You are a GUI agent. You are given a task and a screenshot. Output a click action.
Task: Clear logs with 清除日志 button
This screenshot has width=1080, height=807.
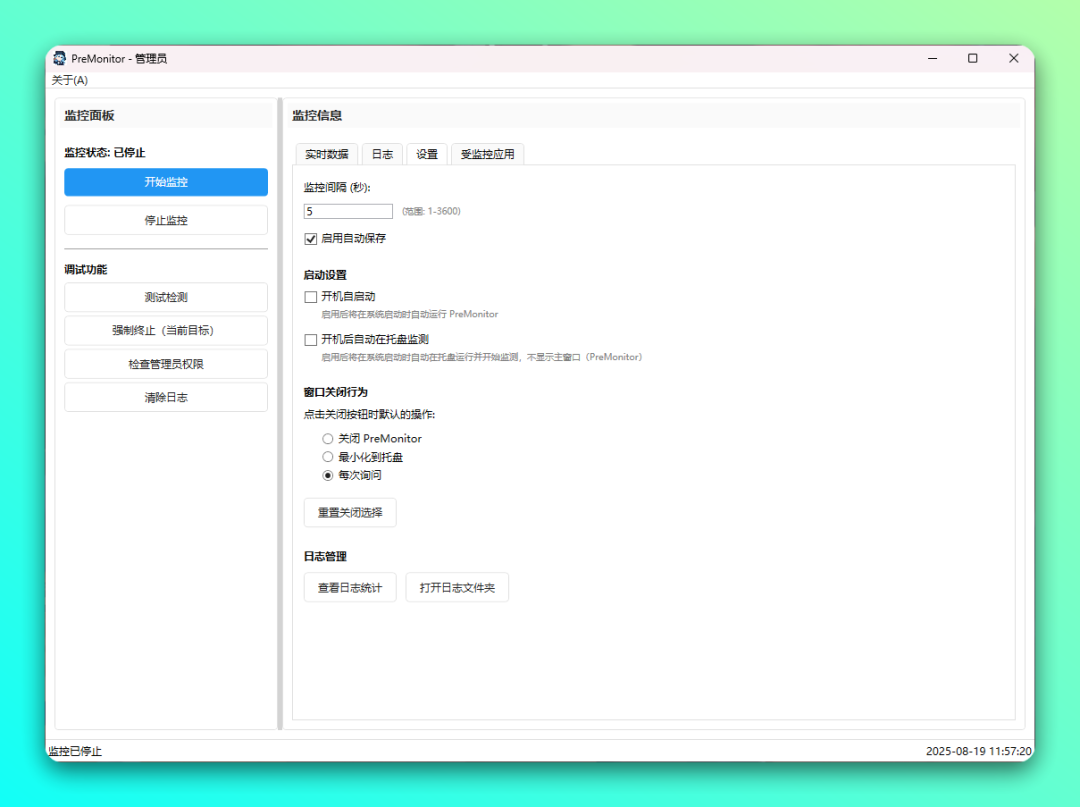166,397
